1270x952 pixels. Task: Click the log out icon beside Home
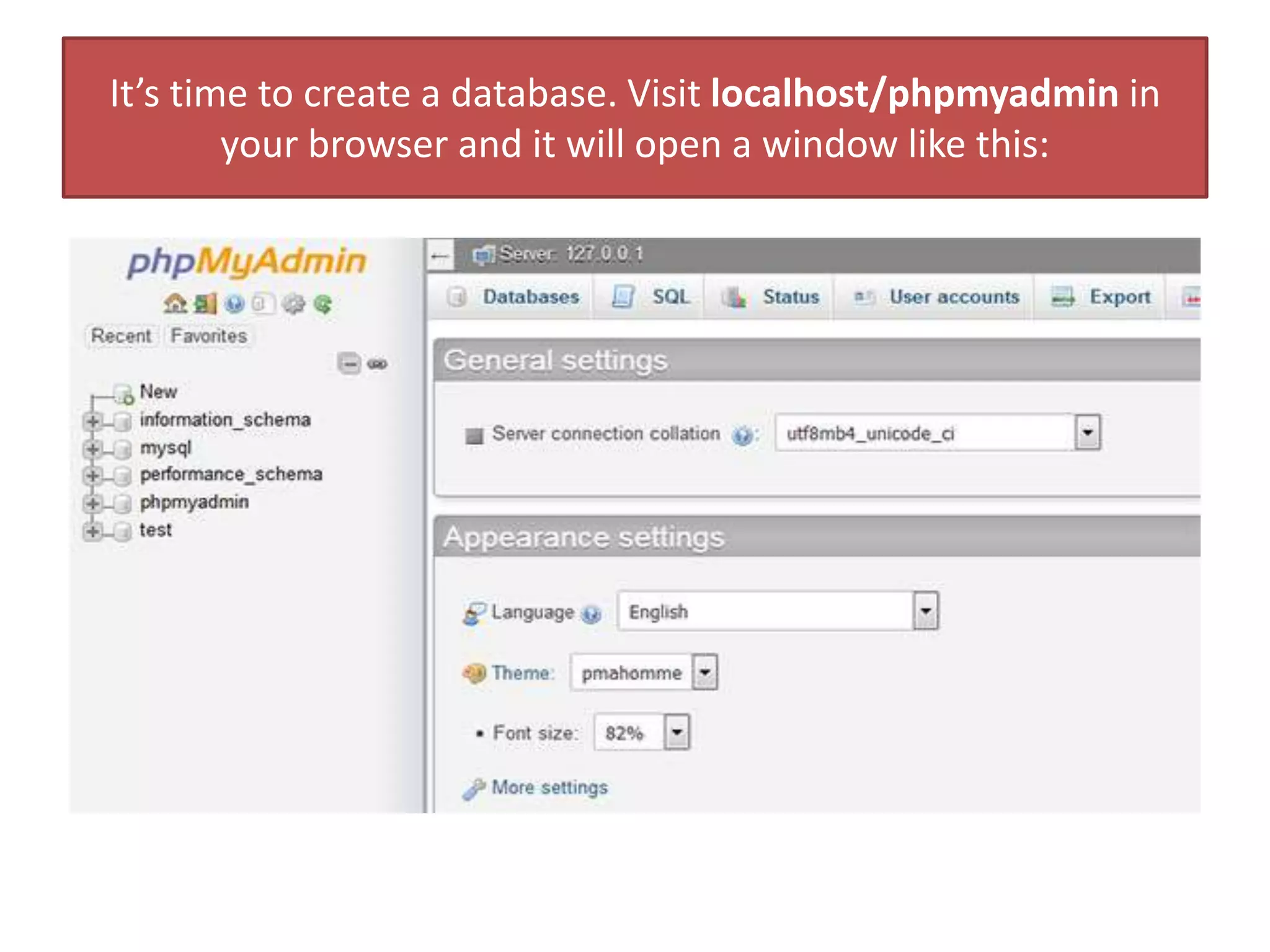click(x=205, y=304)
